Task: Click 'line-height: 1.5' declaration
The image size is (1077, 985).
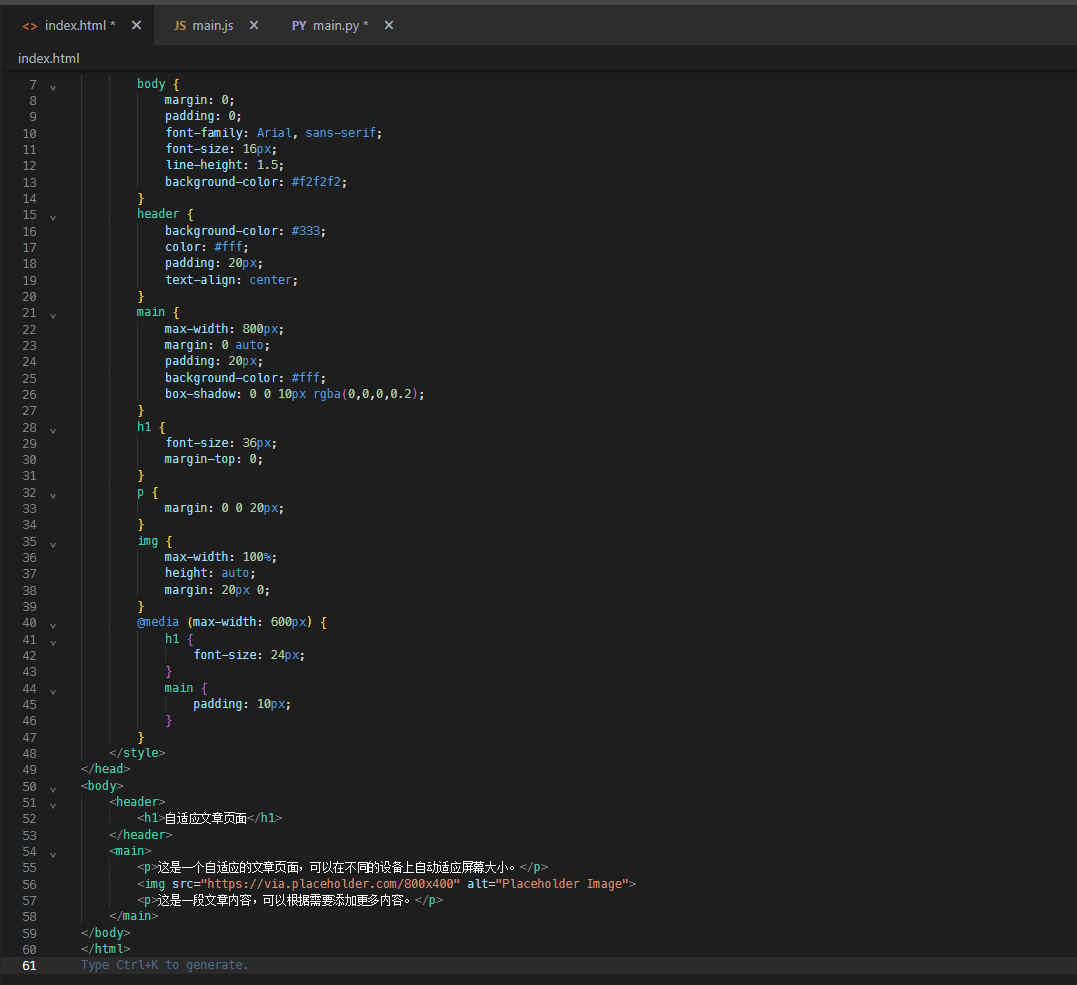Action: 225,165
